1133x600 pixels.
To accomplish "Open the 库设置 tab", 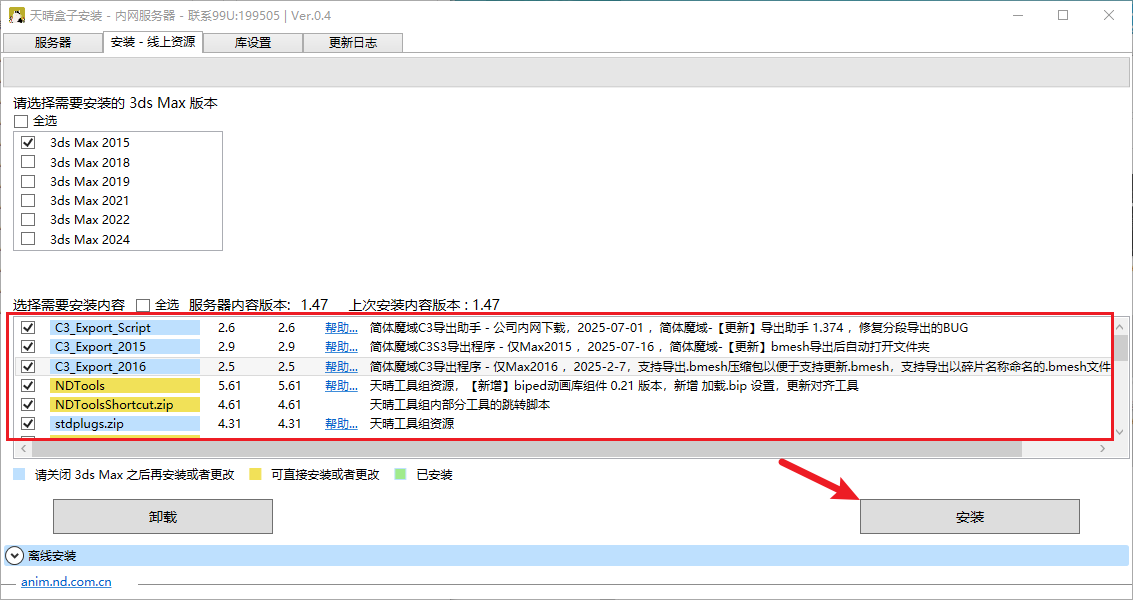I will (x=253, y=42).
